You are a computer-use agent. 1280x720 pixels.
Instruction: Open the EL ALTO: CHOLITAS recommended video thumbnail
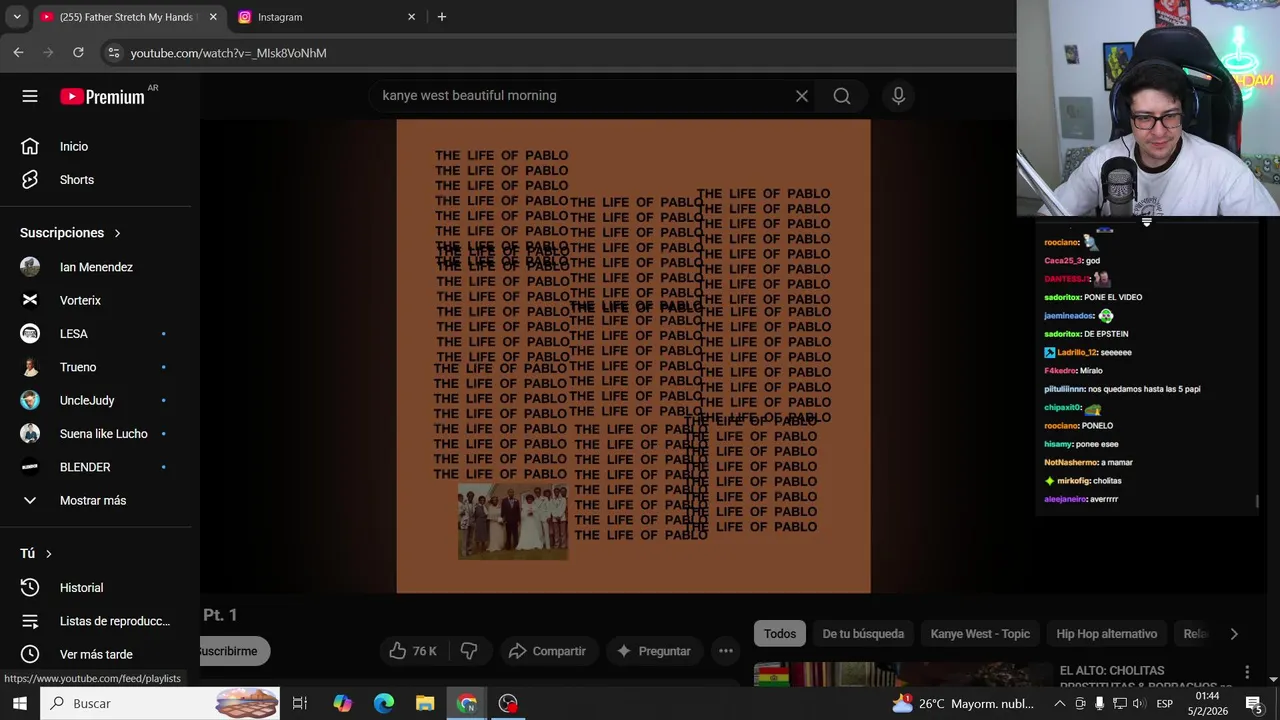pyautogui.click(x=898, y=675)
